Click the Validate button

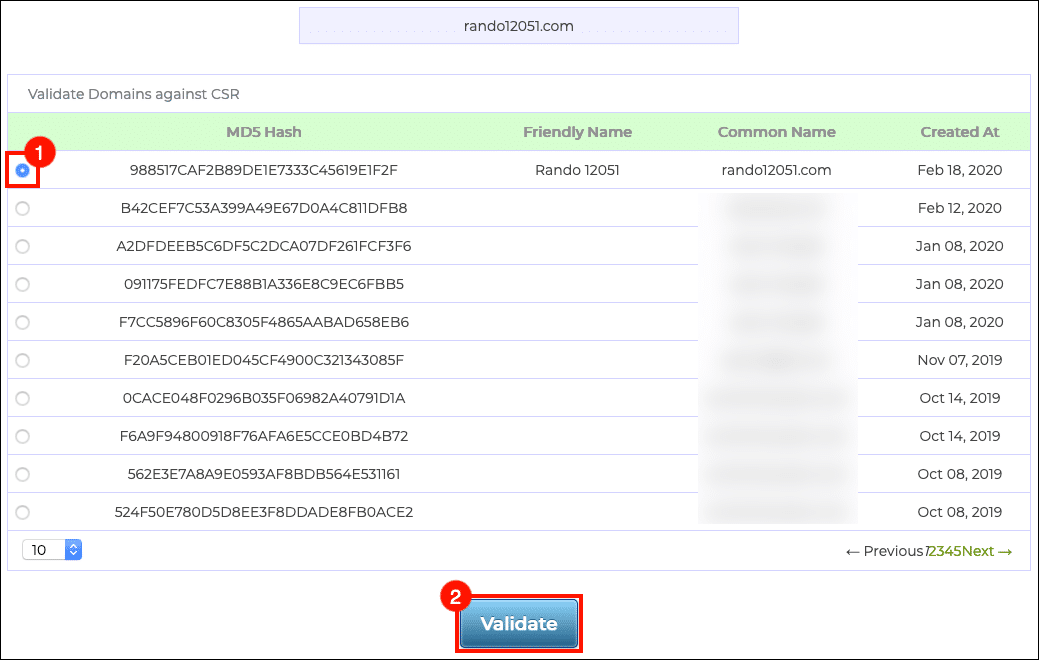pyautogui.click(x=519, y=624)
